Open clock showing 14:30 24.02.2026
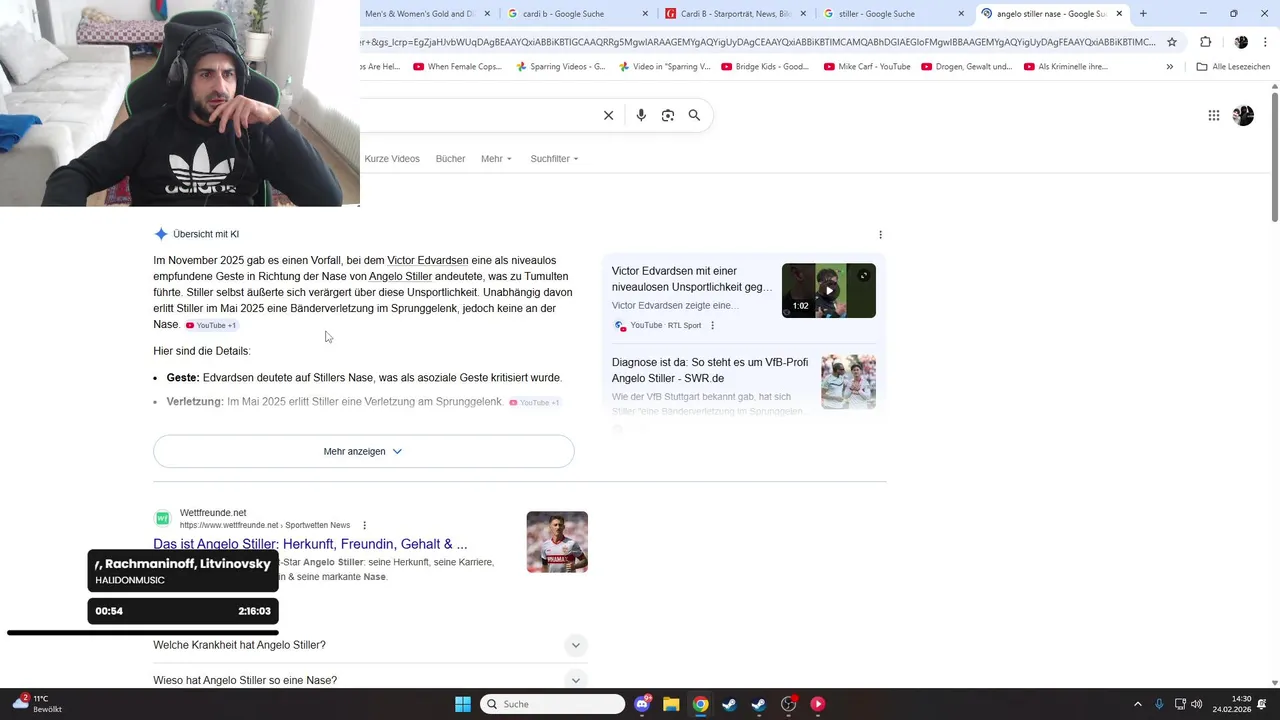 tap(1232, 704)
